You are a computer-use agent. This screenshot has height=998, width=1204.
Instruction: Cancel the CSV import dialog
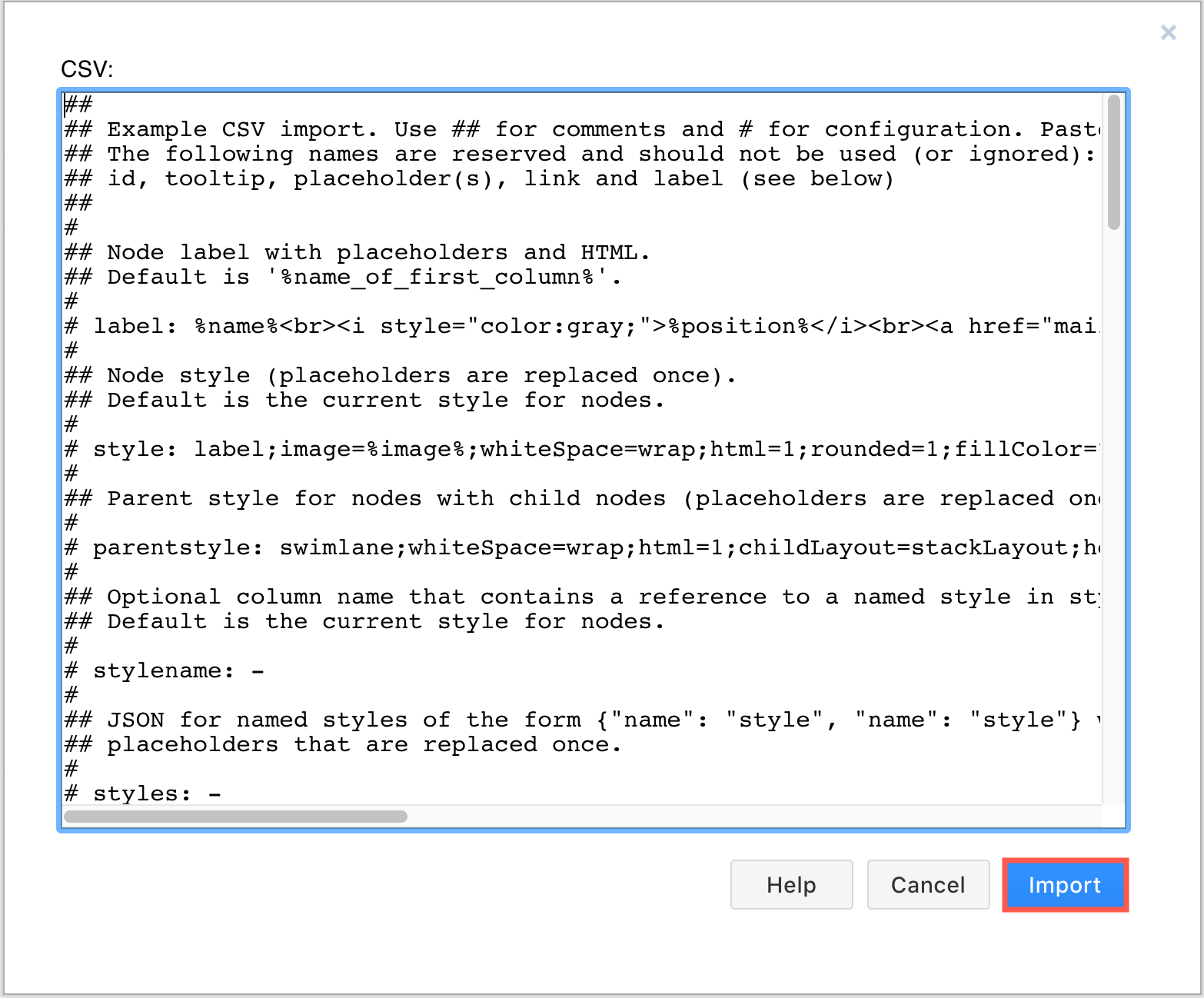point(928,885)
